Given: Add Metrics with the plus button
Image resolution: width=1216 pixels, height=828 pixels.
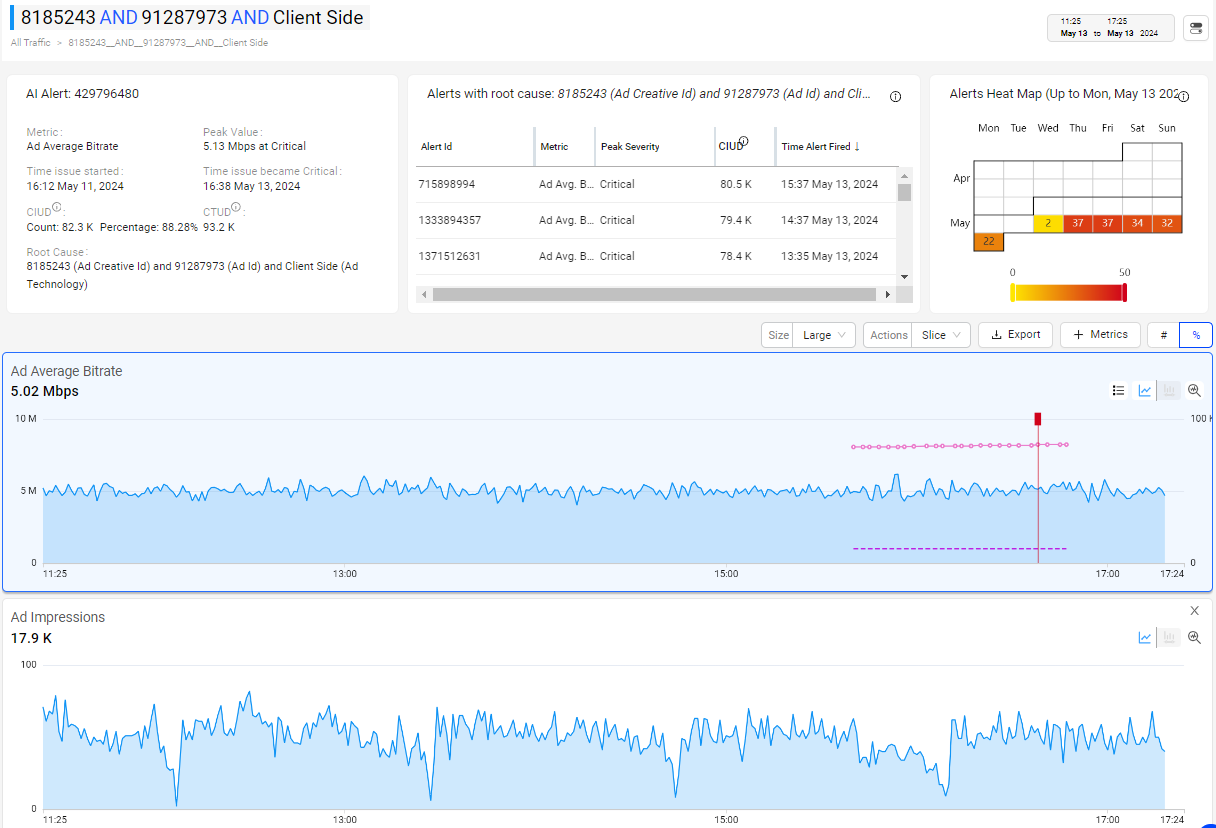Looking at the screenshot, I should coord(1100,335).
